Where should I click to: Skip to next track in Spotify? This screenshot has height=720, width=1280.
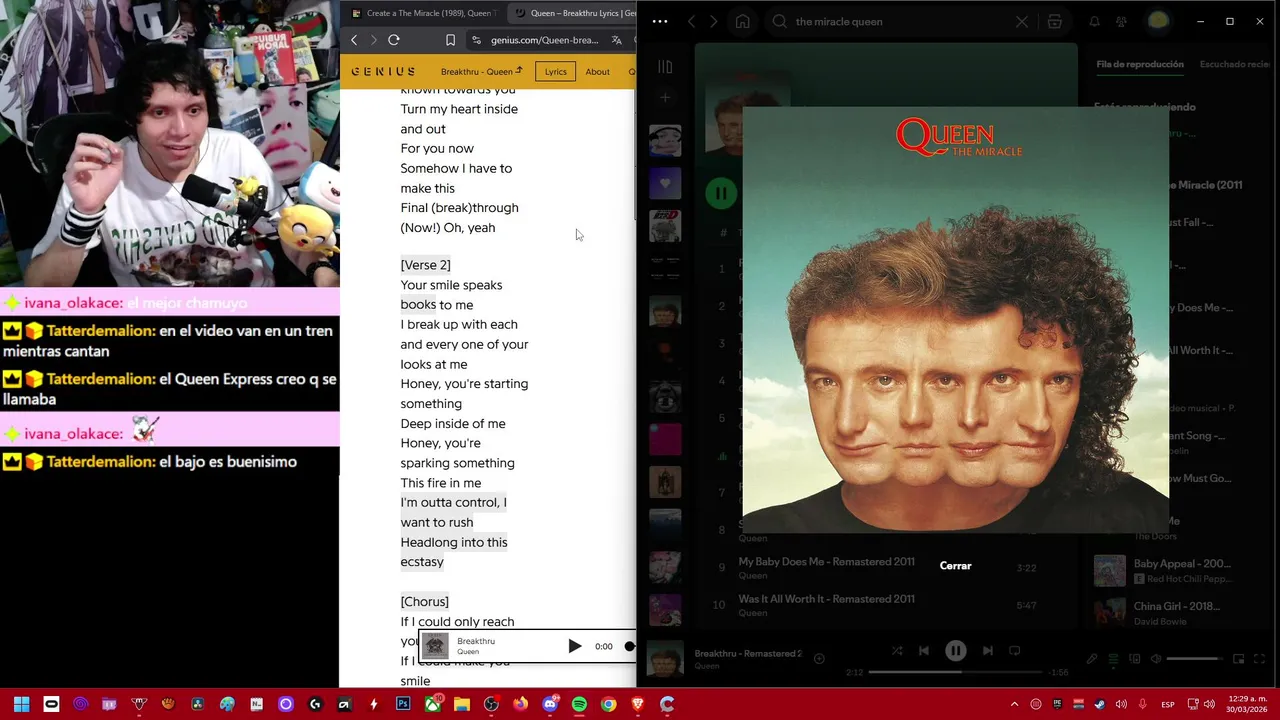coord(988,651)
